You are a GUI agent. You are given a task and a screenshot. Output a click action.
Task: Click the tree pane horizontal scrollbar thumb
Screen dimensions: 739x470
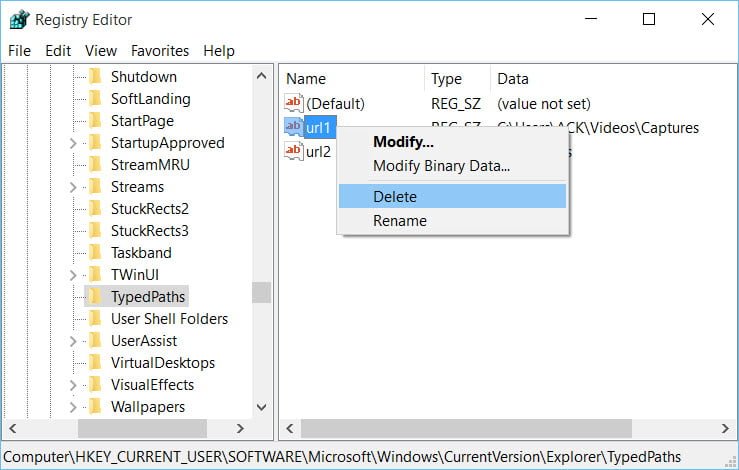pos(142,429)
